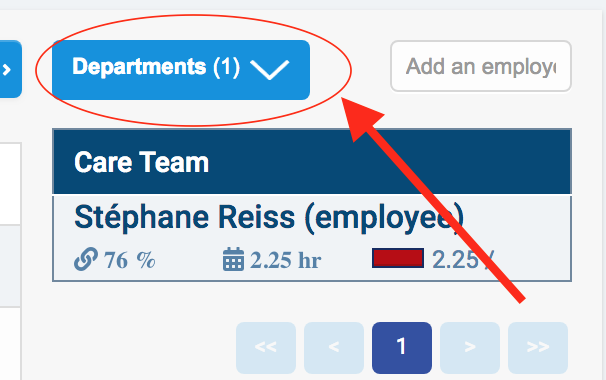
Task: Open Stéphane Reiss employee card
Action: click(x=312, y=238)
